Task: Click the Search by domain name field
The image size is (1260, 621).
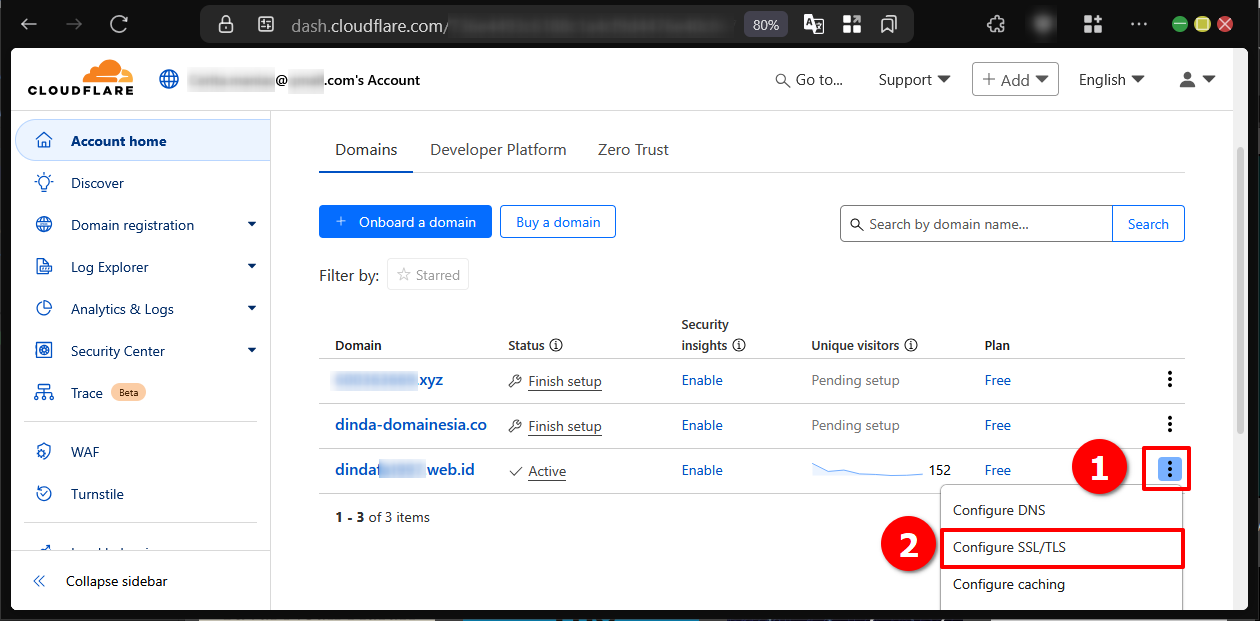Action: [976, 224]
